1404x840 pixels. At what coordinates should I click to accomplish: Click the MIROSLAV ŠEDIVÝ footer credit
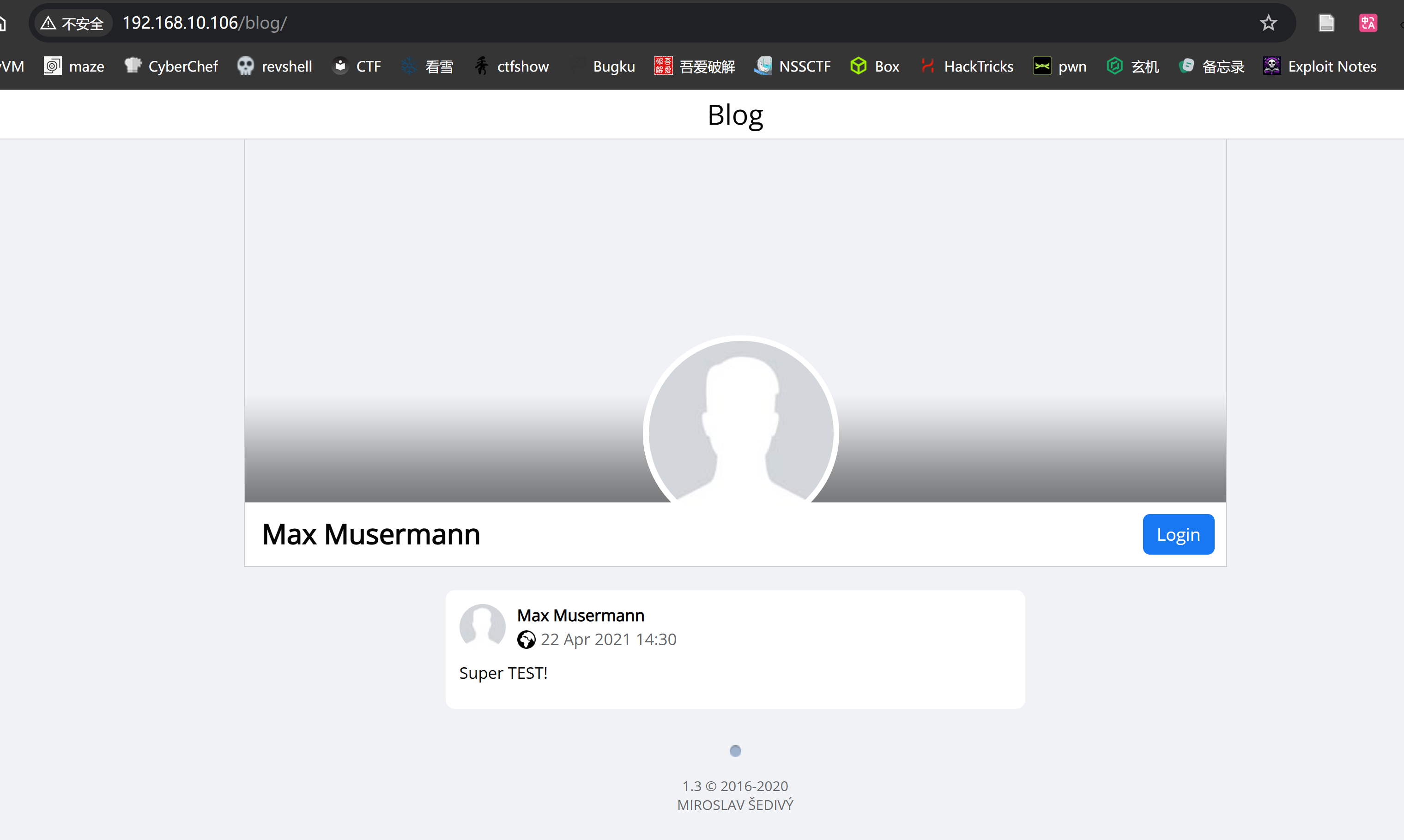(x=735, y=805)
